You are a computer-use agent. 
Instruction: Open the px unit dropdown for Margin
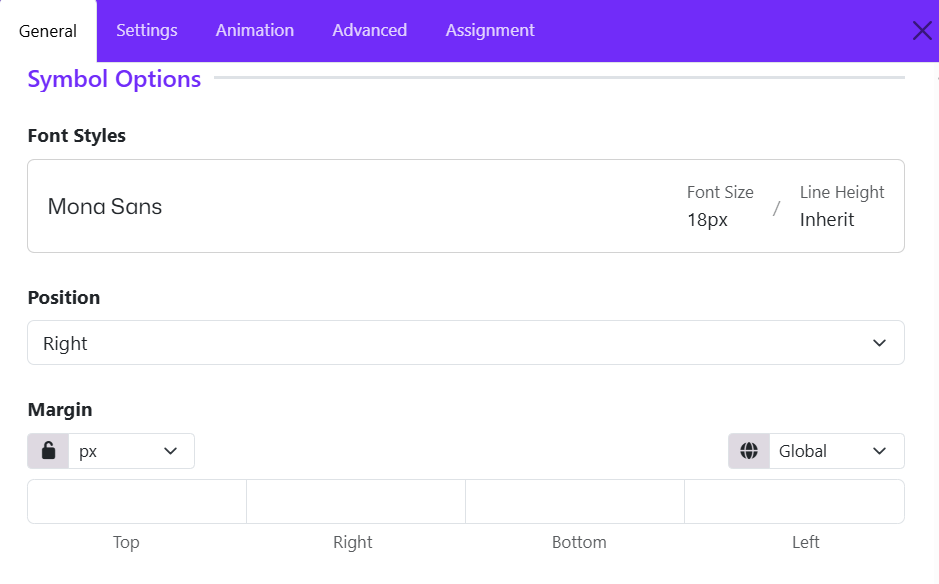pyautogui.click(x=131, y=451)
